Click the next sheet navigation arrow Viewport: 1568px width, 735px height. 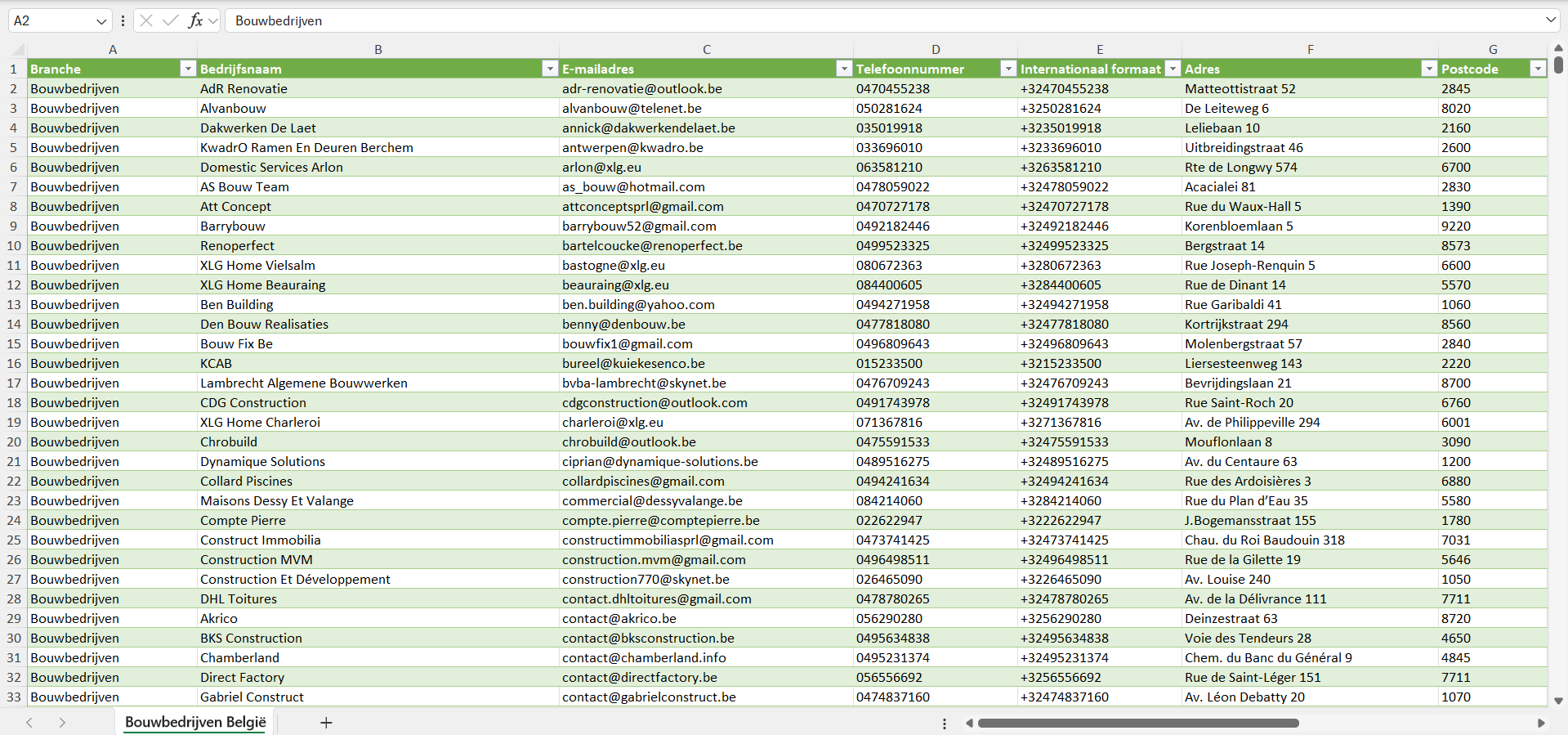pyautogui.click(x=62, y=723)
